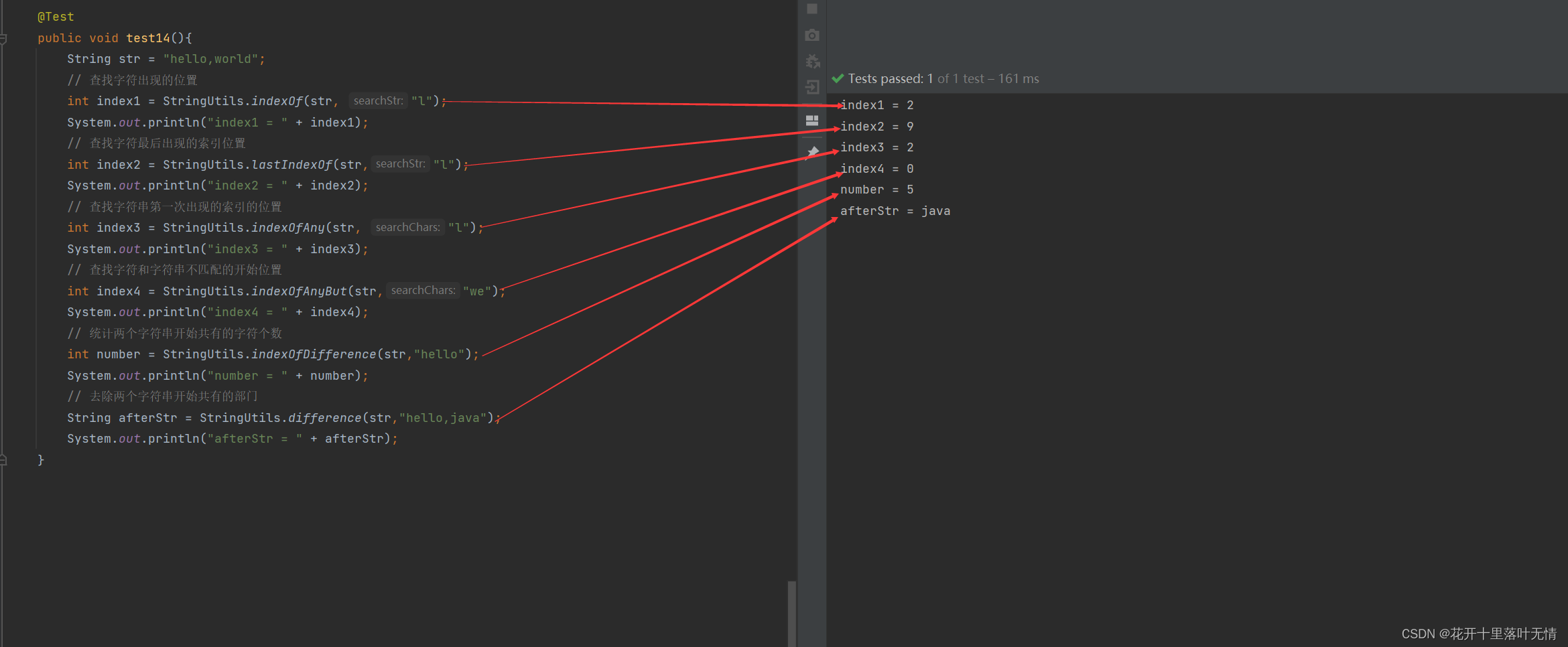Click the searchStr hint on the indexOf line
1568x647 pixels.
(x=379, y=101)
